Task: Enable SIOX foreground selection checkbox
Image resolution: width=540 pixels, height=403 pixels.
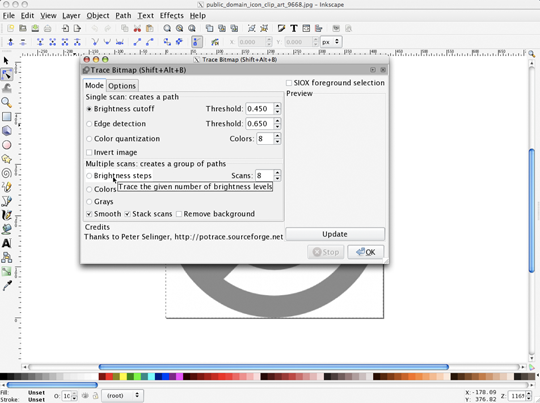Action: coord(289,83)
